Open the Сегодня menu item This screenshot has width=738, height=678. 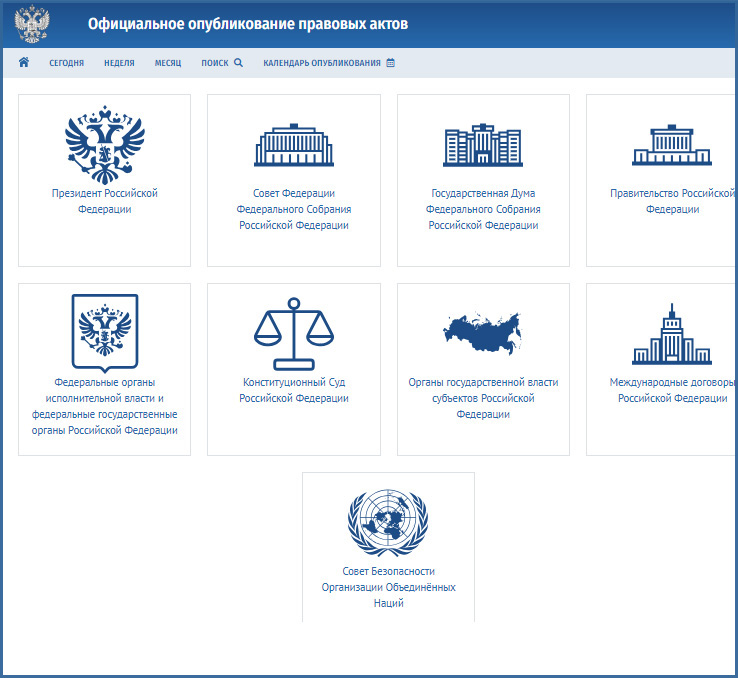(x=66, y=63)
